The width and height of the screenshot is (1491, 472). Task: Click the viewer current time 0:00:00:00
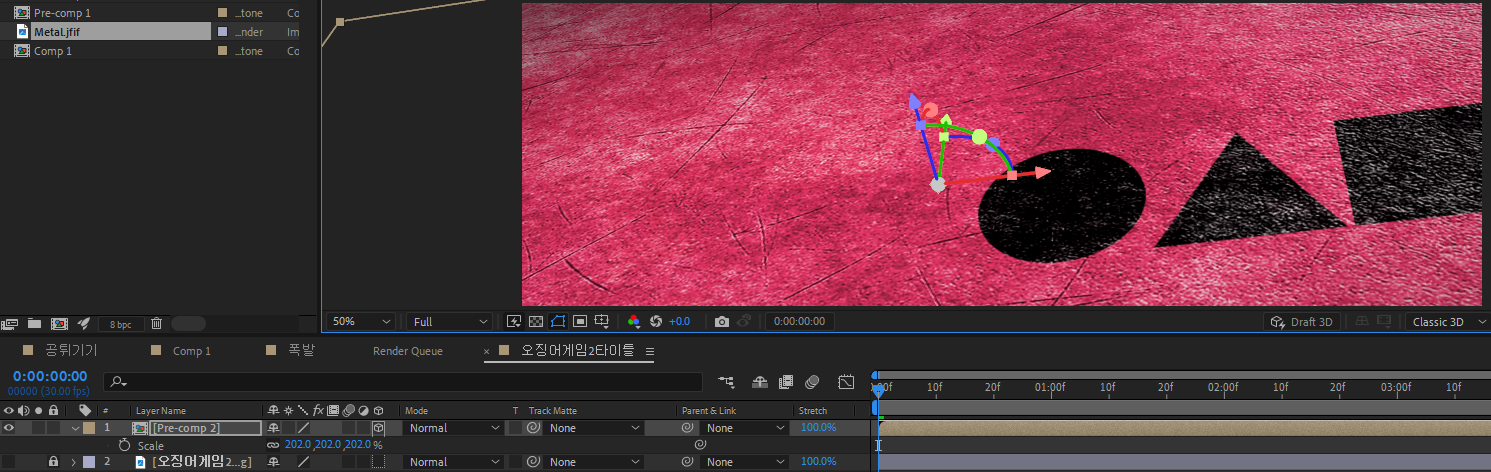[x=800, y=322]
